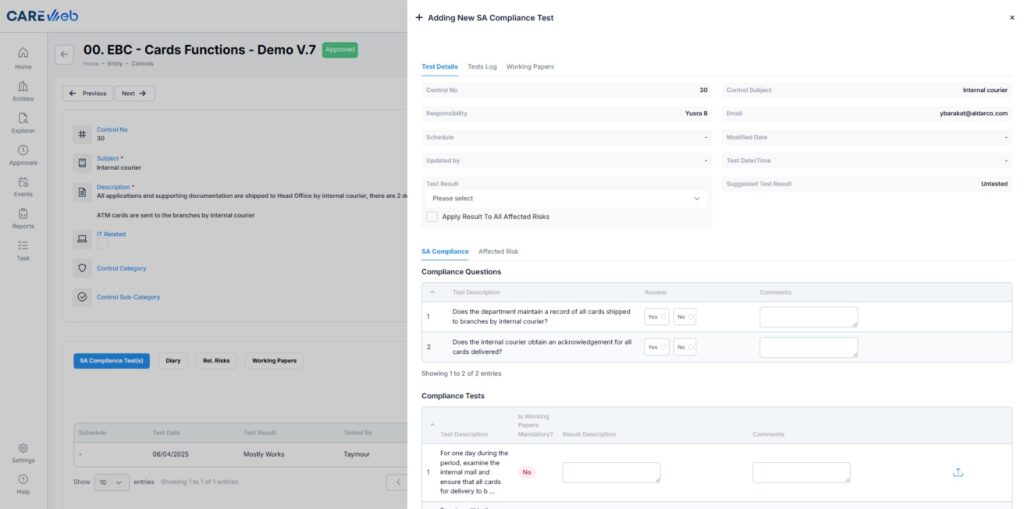Switch to the Affected Risk tab
1024x509 pixels.
coord(498,252)
